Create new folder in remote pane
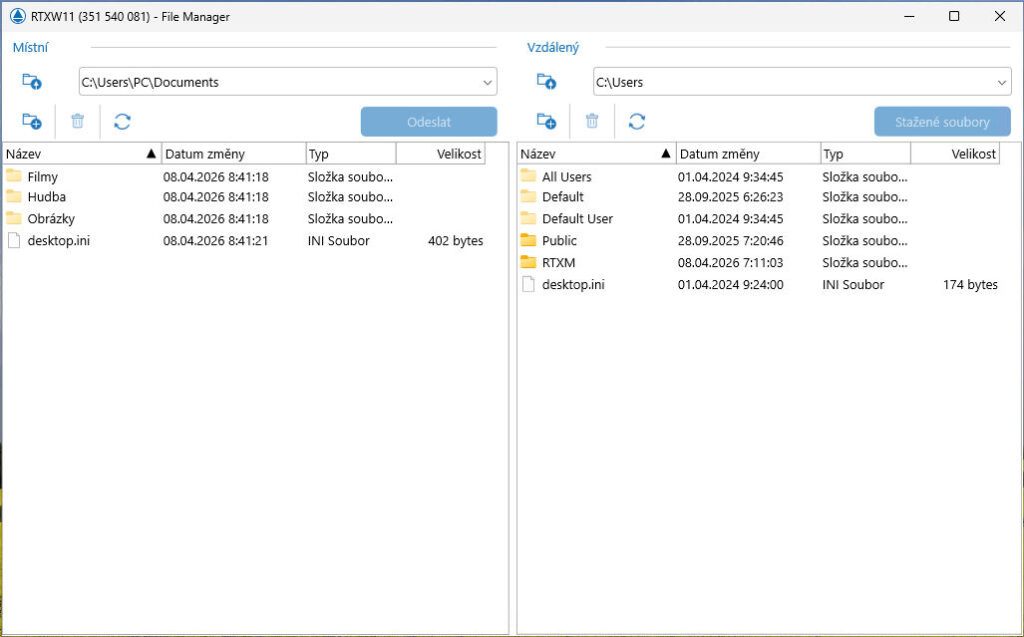Viewport: 1024px width, 637px height. tap(546, 122)
